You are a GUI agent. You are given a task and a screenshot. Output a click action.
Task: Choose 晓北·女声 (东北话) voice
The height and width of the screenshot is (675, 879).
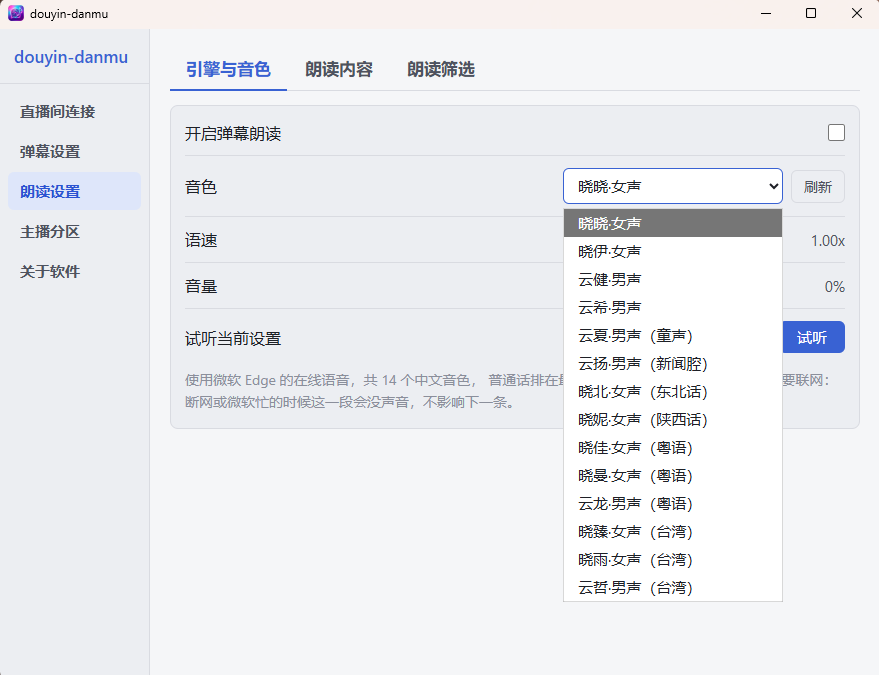tap(672, 391)
